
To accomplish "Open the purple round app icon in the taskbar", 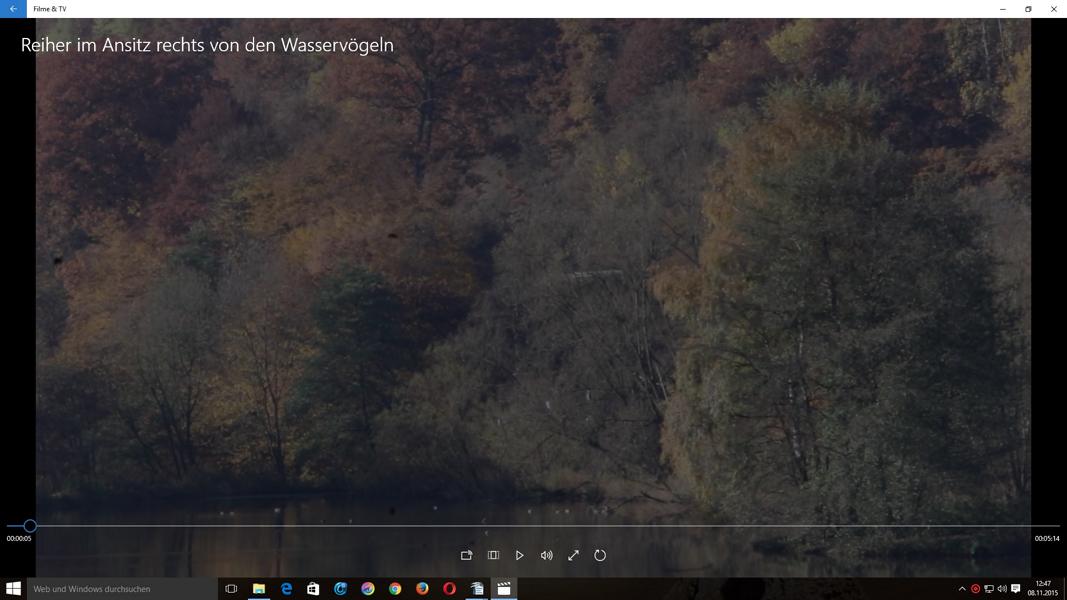I will (x=367, y=588).
